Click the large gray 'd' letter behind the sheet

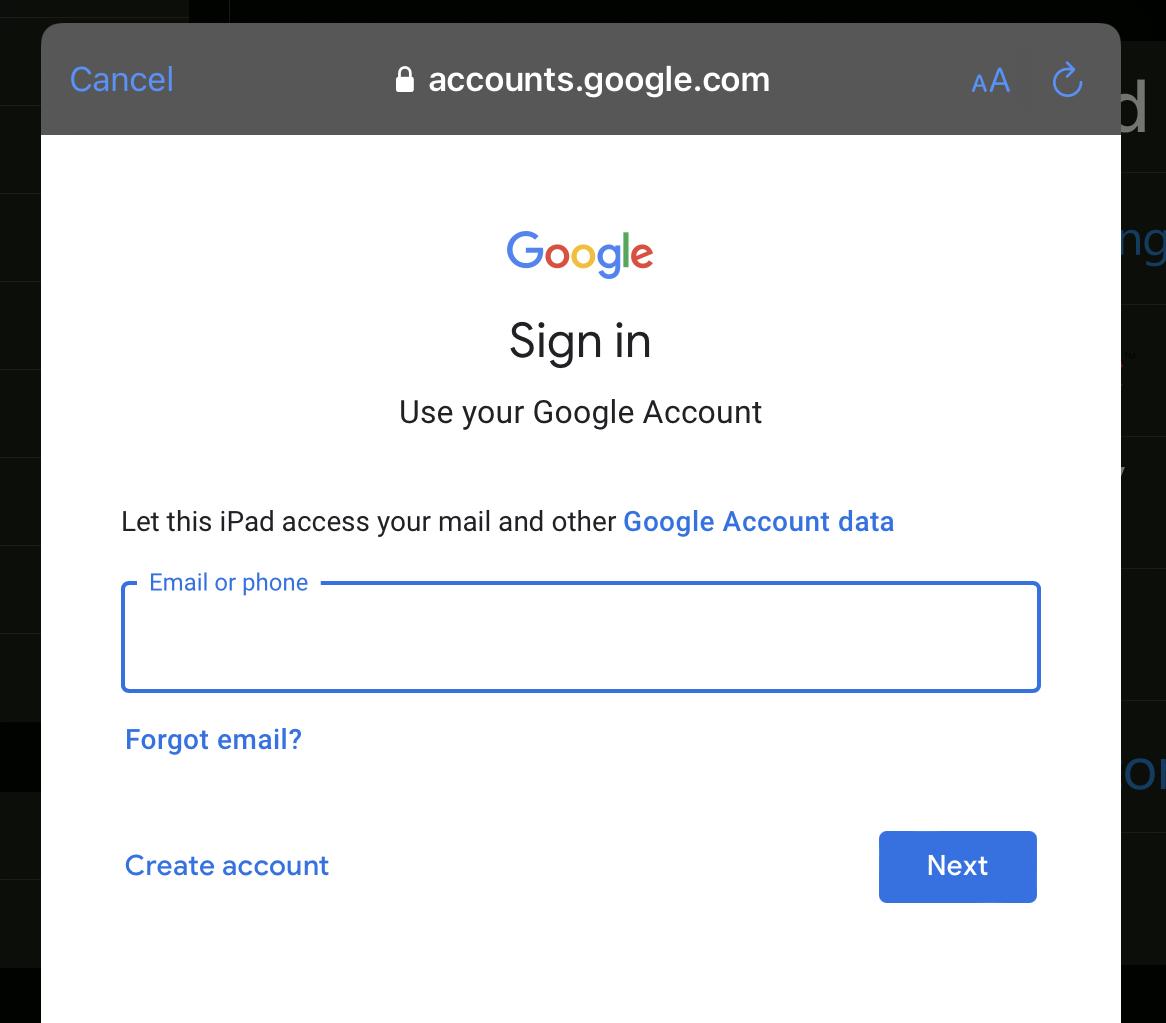[x=1134, y=106]
